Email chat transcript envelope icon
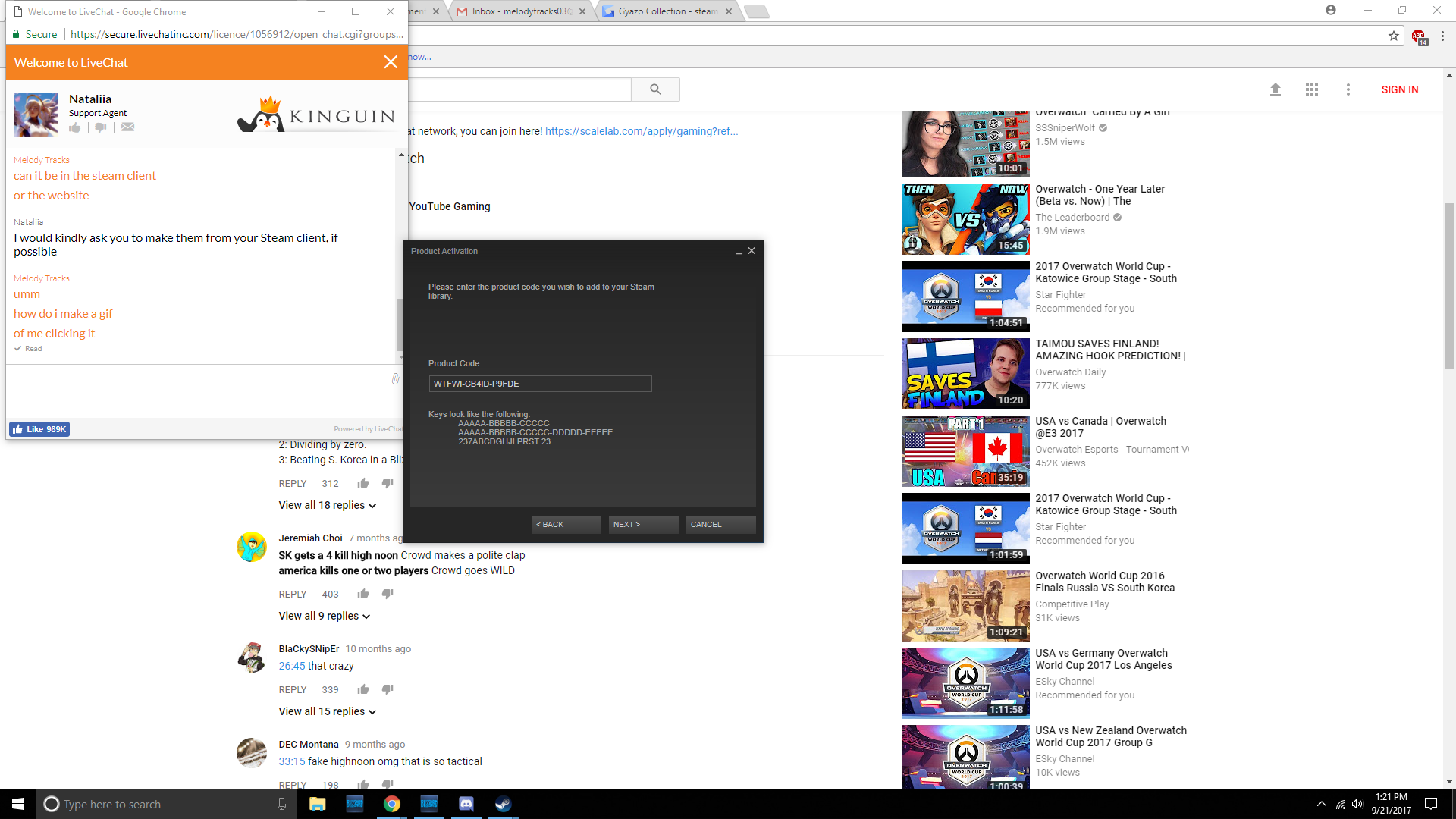This screenshot has height=819, width=1456. coord(127,127)
